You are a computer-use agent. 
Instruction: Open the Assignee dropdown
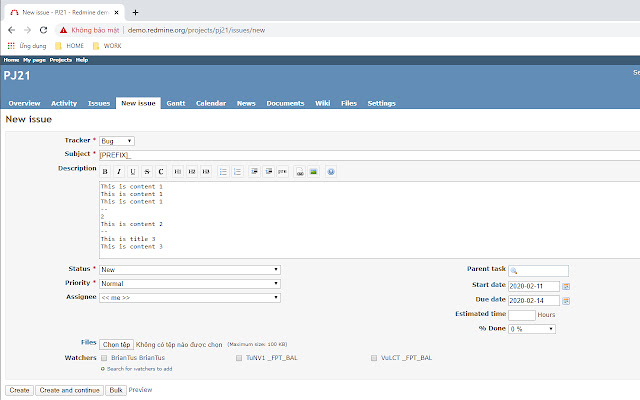point(190,298)
